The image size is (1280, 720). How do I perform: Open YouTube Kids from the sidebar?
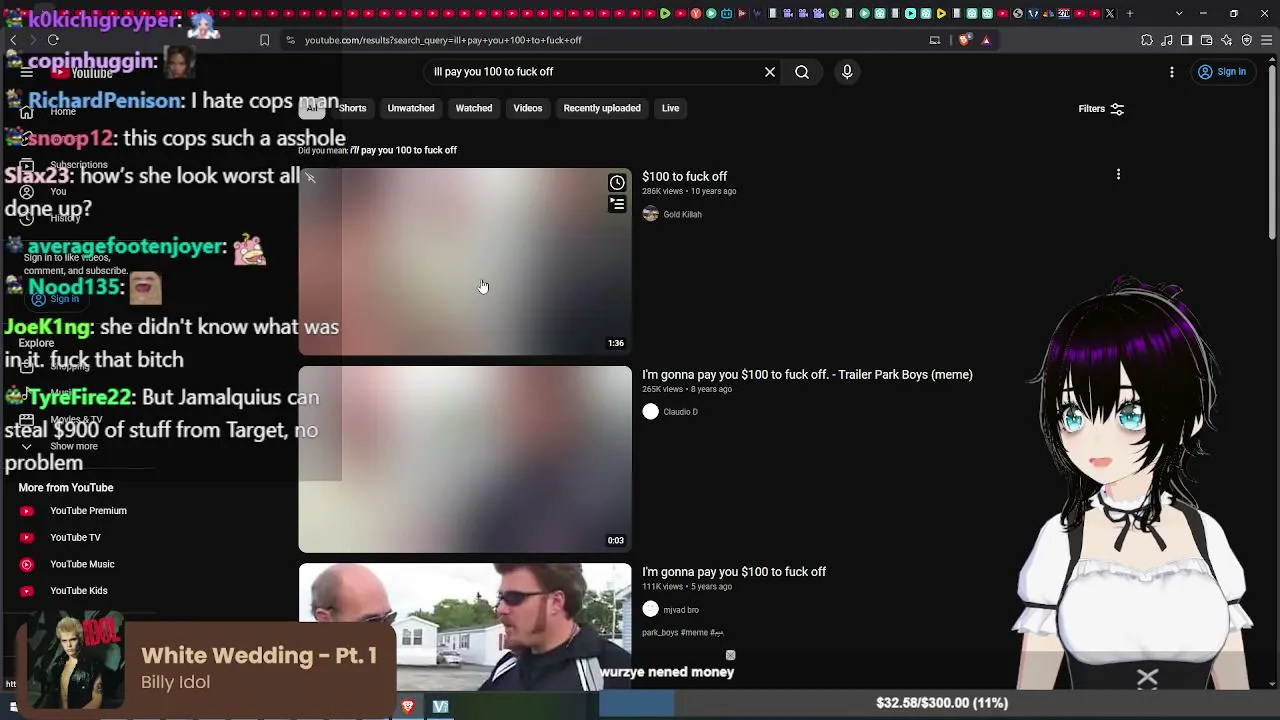[x=78, y=591]
